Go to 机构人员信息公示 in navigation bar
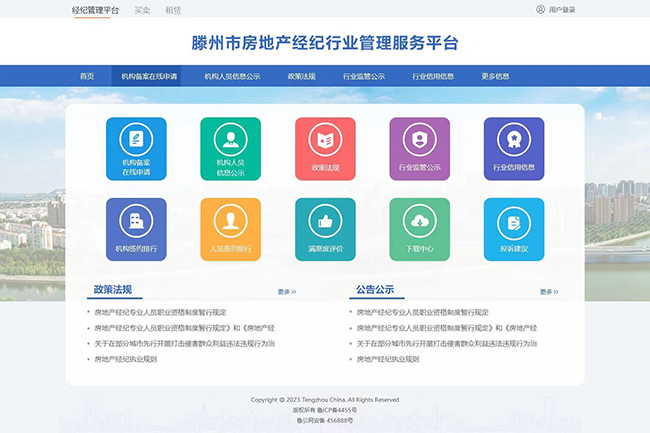 point(232,76)
